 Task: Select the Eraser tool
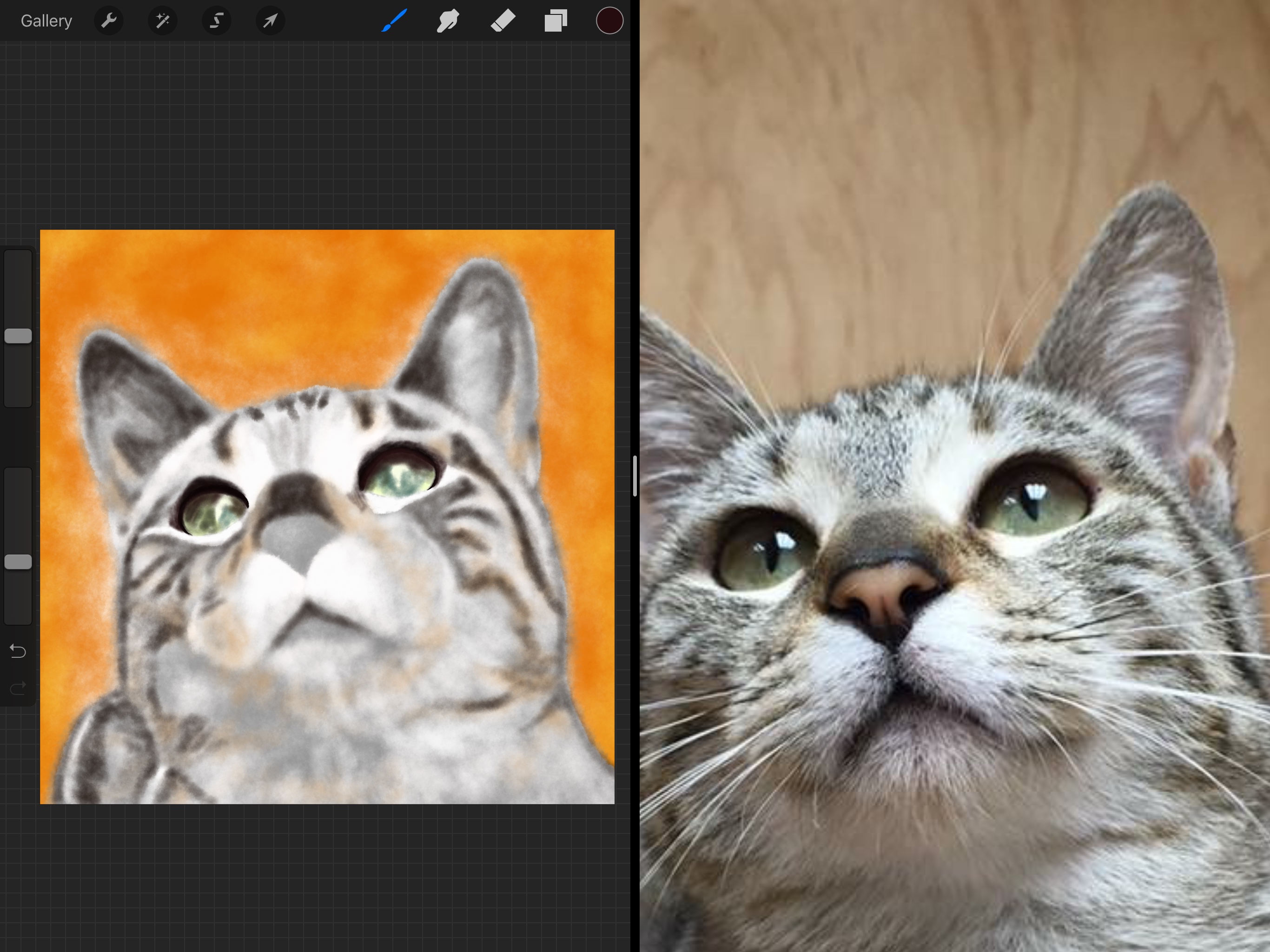(503, 21)
